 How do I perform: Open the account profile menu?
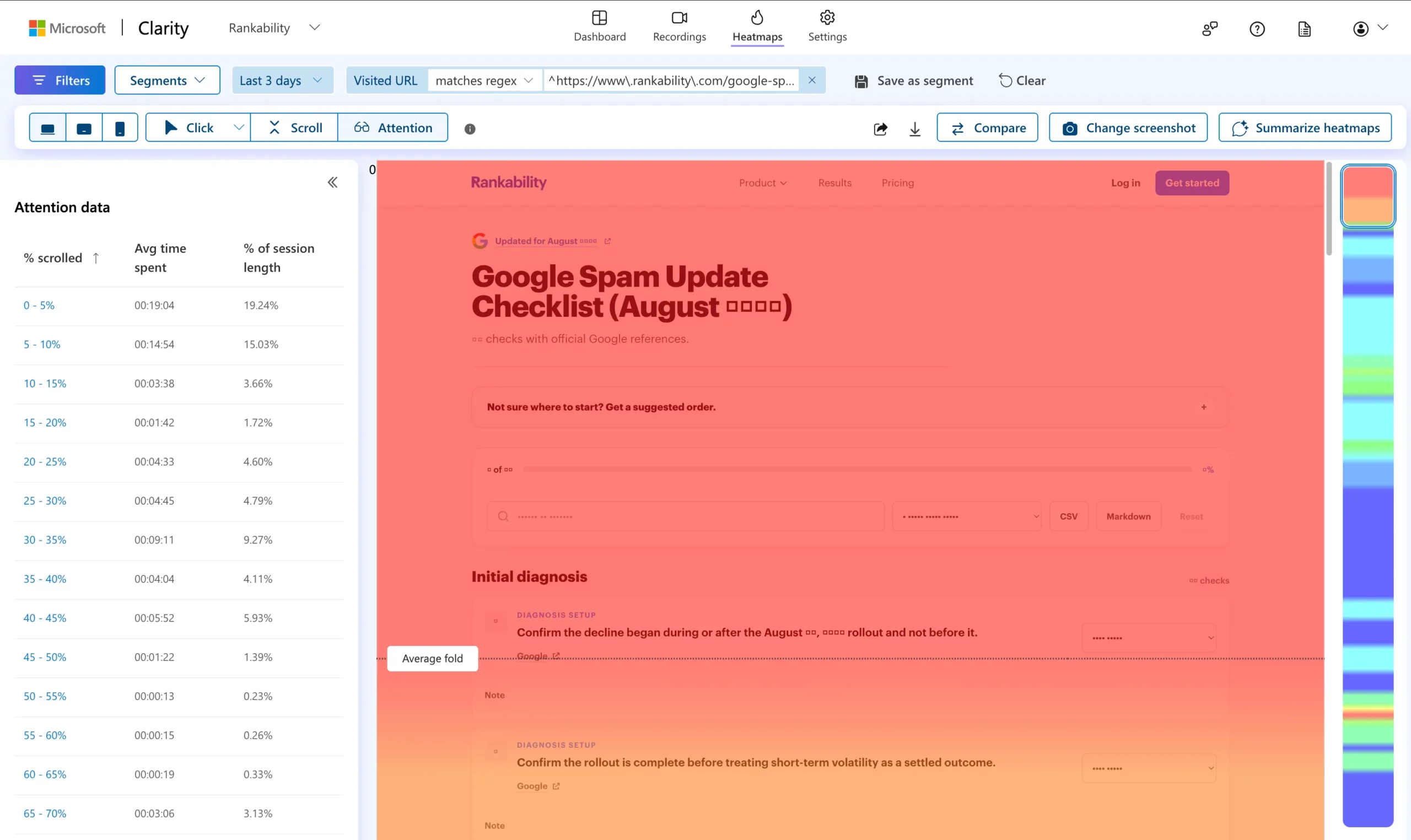pyautogui.click(x=1370, y=28)
